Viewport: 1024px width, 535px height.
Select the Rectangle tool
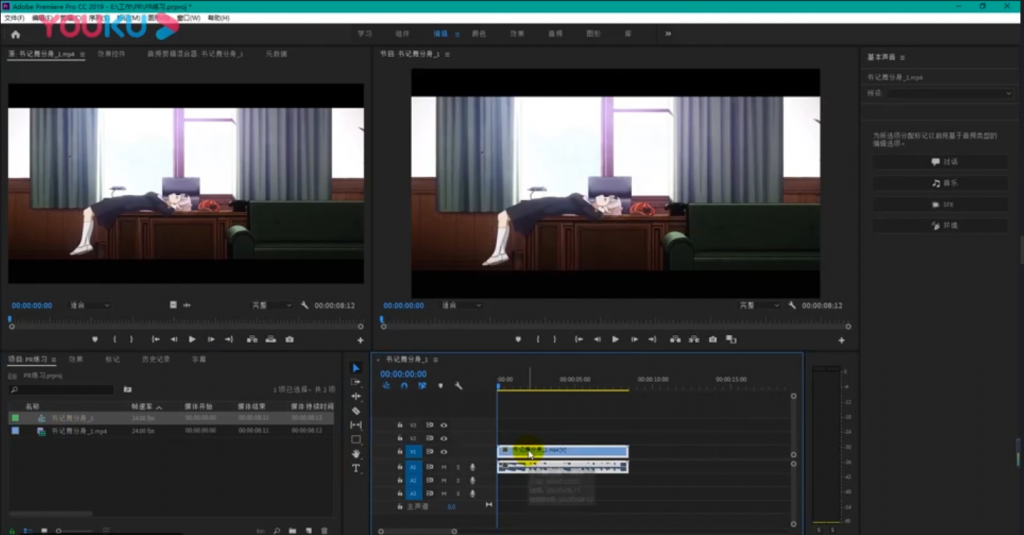(356, 439)
